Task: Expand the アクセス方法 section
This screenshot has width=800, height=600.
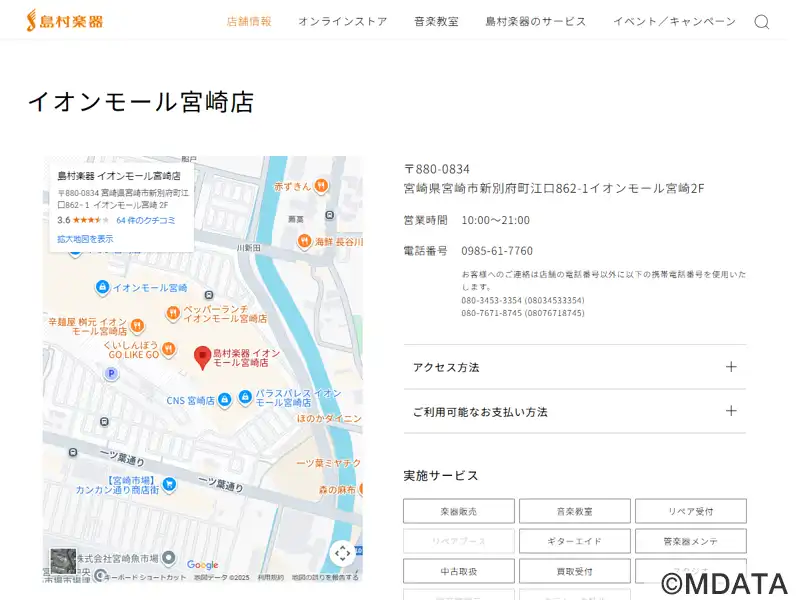Action: tap(574, 367)
